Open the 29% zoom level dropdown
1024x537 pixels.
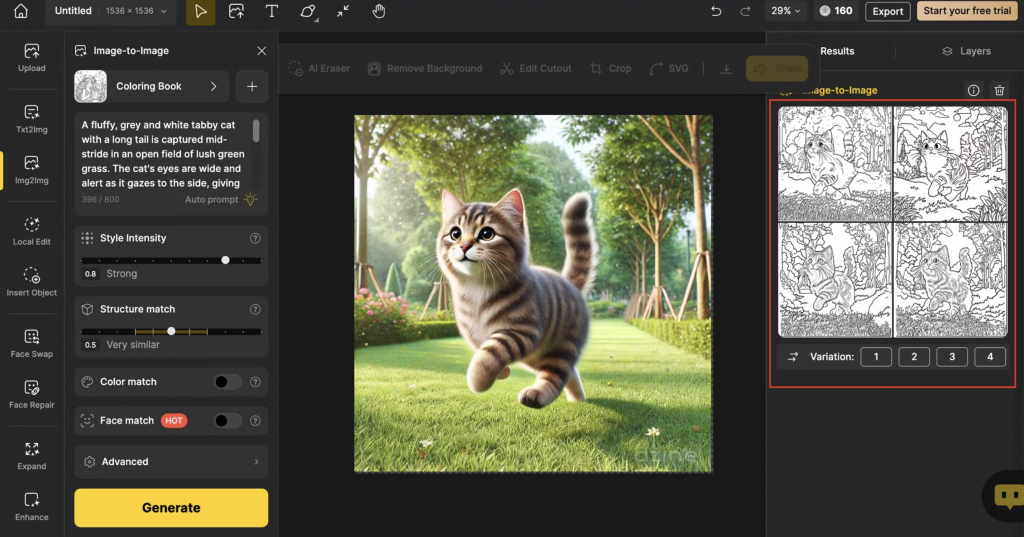(x=784, y=12)
